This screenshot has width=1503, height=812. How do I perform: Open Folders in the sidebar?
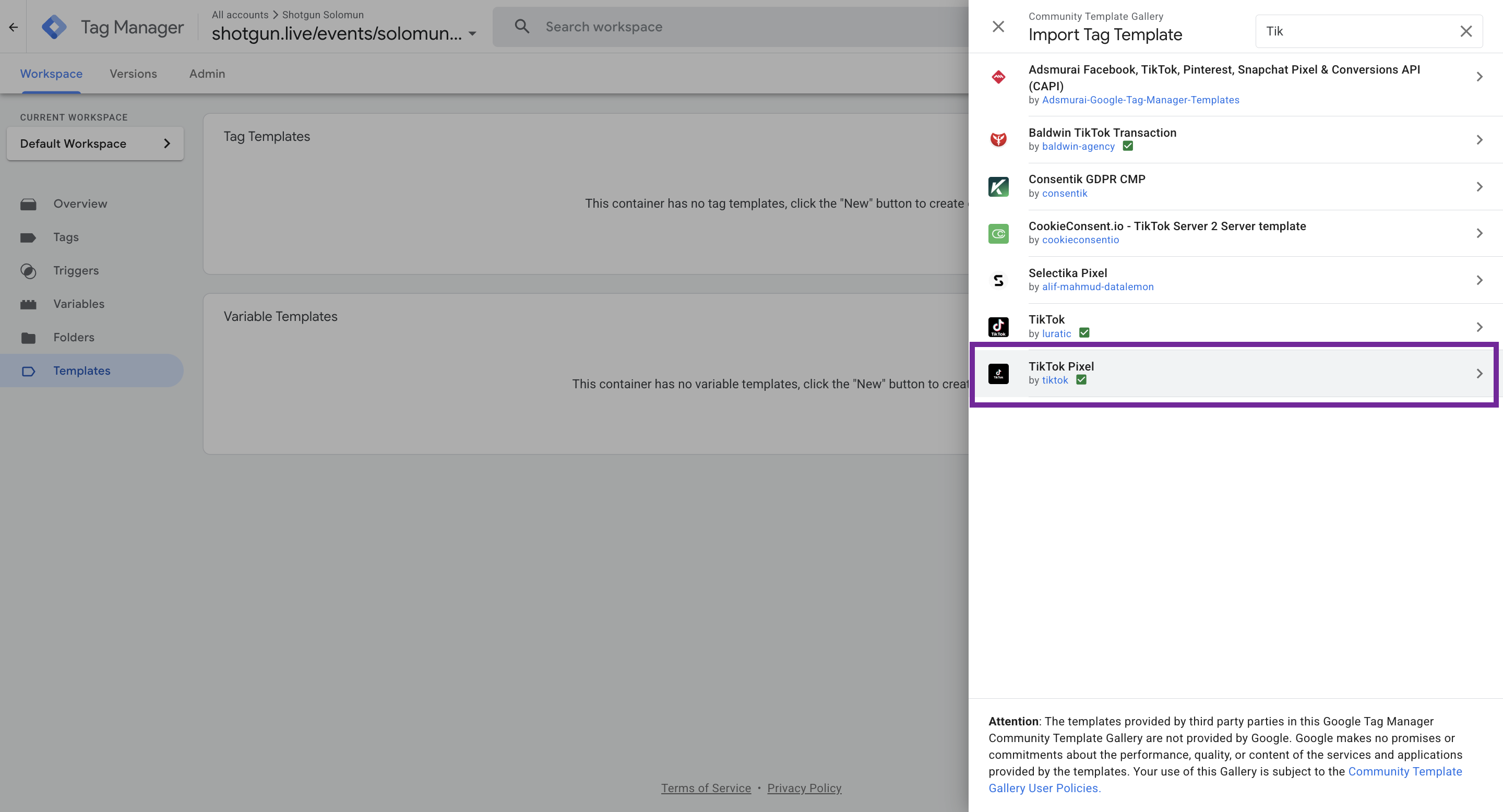(x=74, y=338)
